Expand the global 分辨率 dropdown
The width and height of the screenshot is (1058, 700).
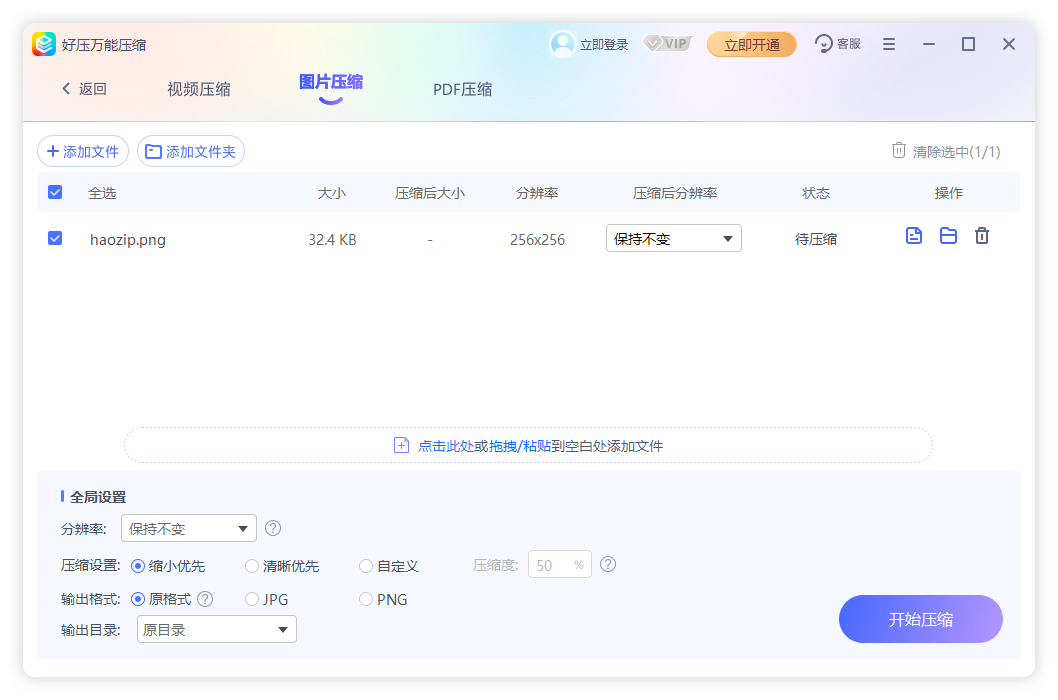(189, 528)
